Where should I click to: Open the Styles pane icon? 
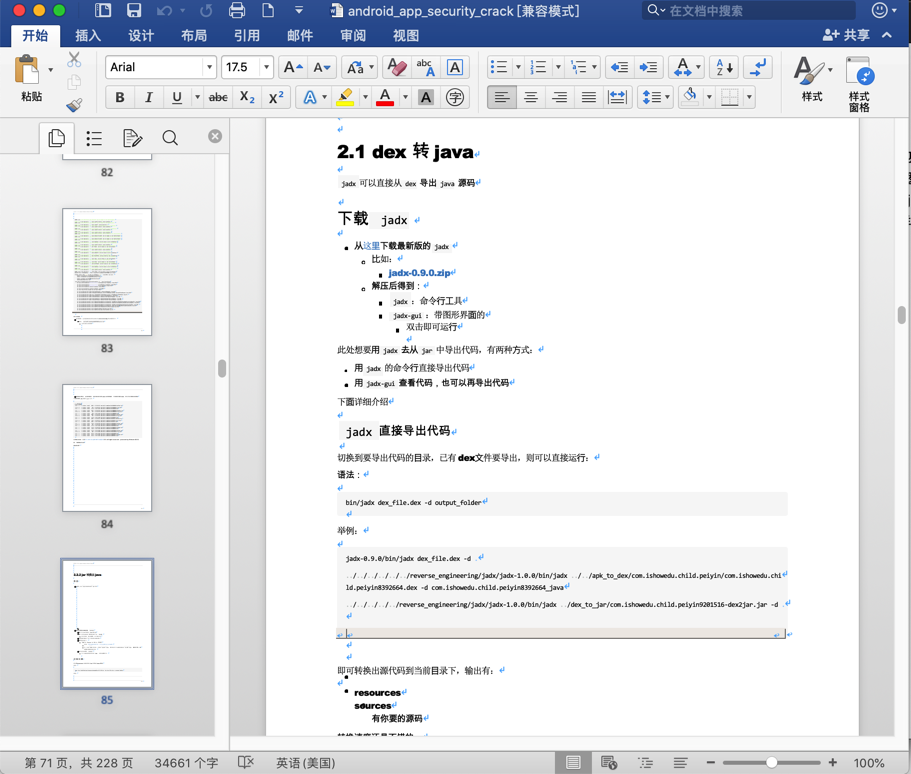[859, 83]
